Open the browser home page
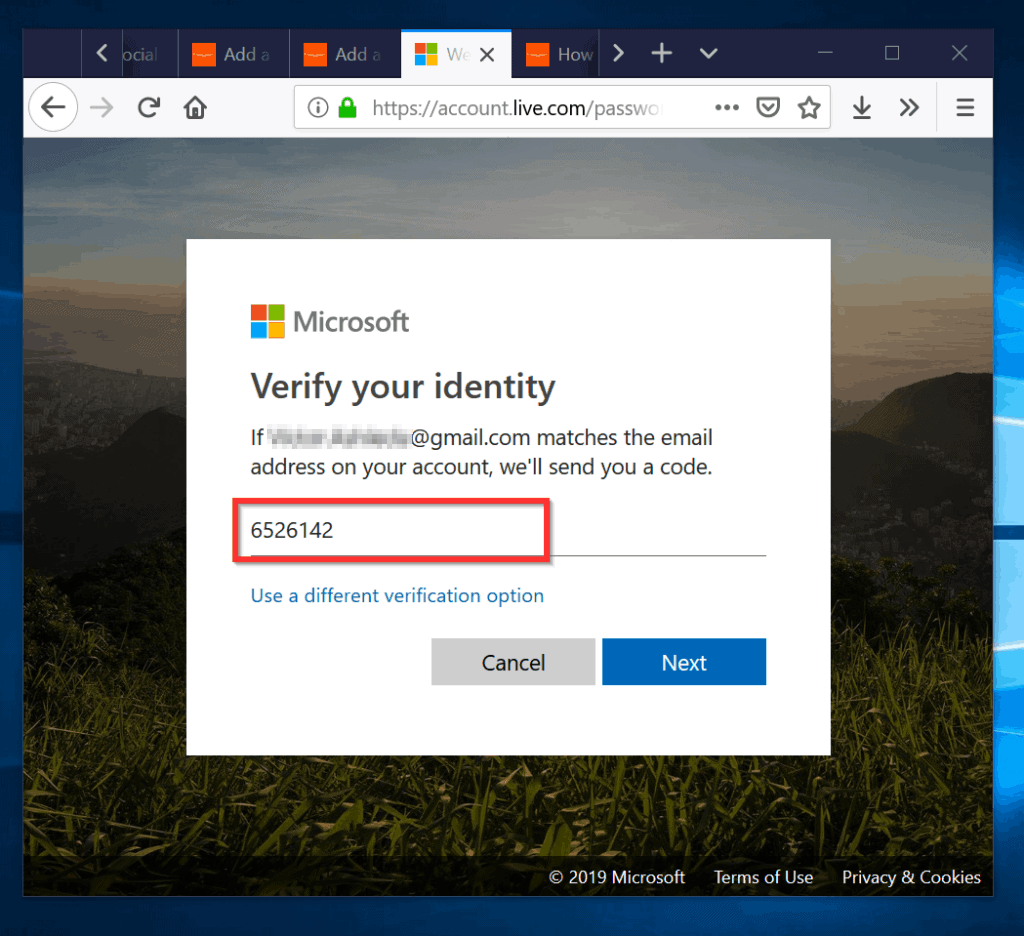This screenshot has height=936, width=1024. pos(195,107)
